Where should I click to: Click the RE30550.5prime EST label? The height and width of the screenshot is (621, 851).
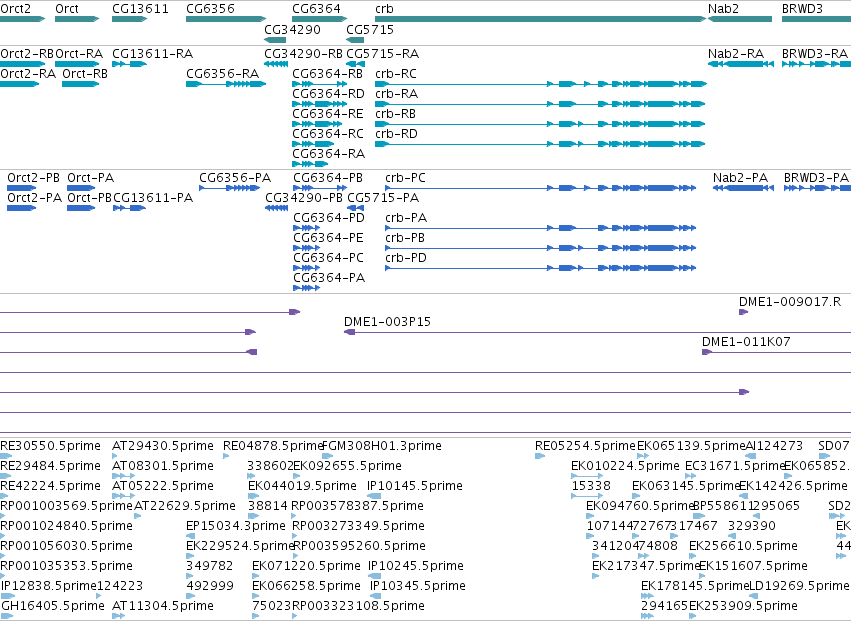pyautogui.click(x=50, y=446)
